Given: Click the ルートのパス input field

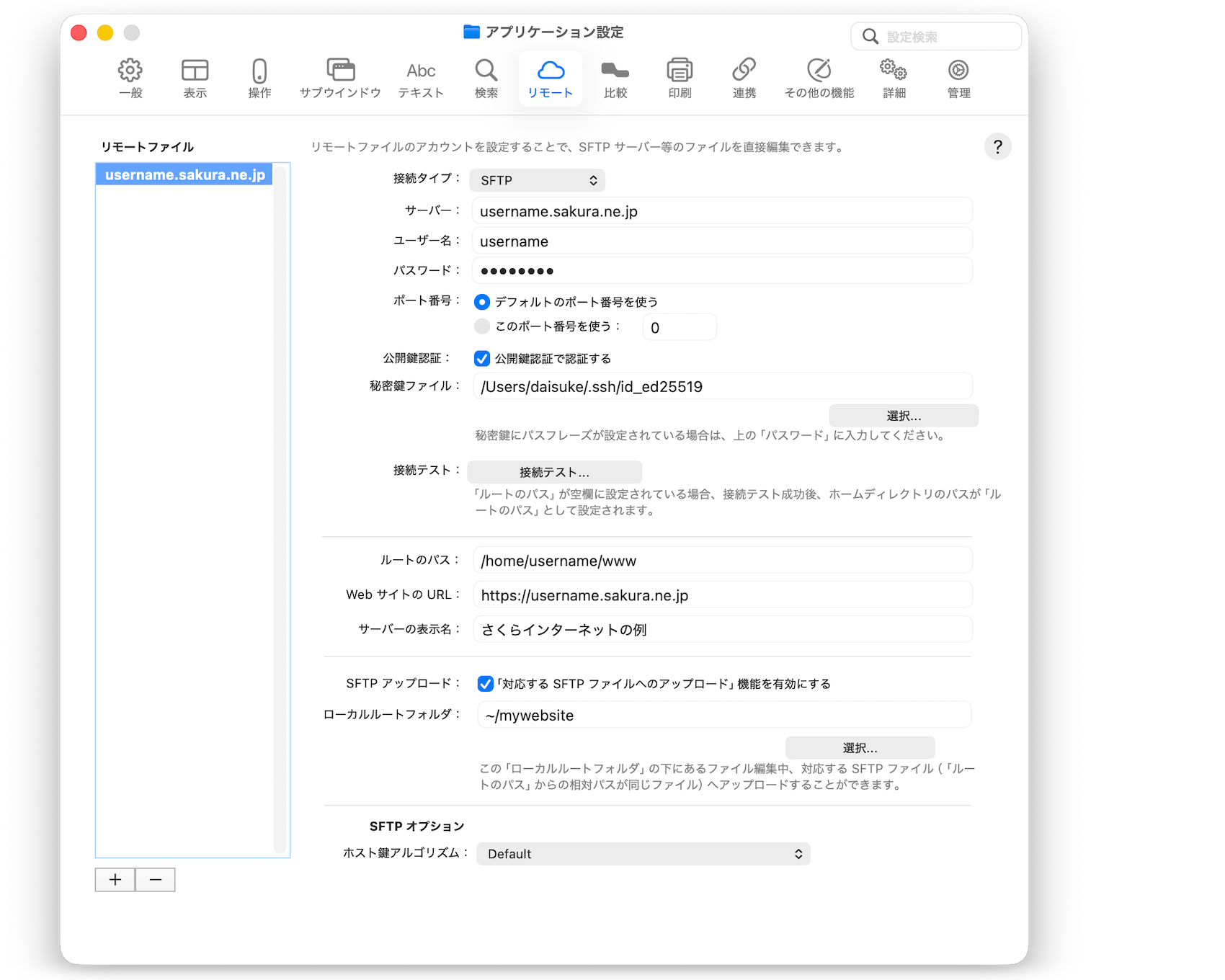Looking at the screenshot, I should [x=722, y=561].
